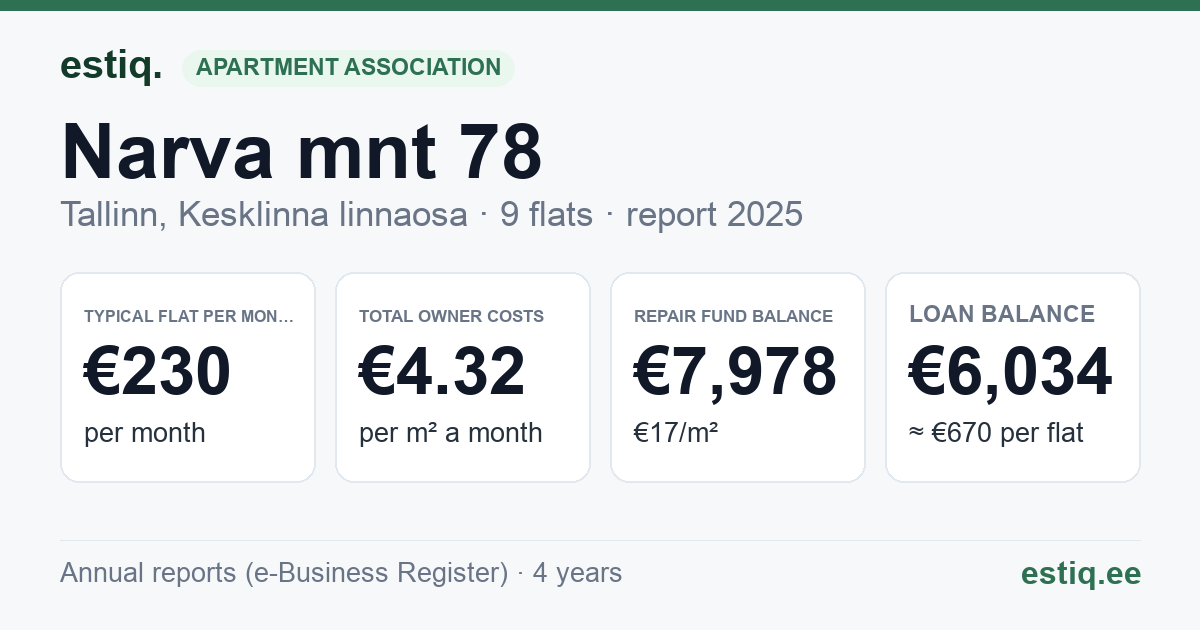Click the €4.32 value
This screenshot has height=630, width=1200.
coord(442,371)
